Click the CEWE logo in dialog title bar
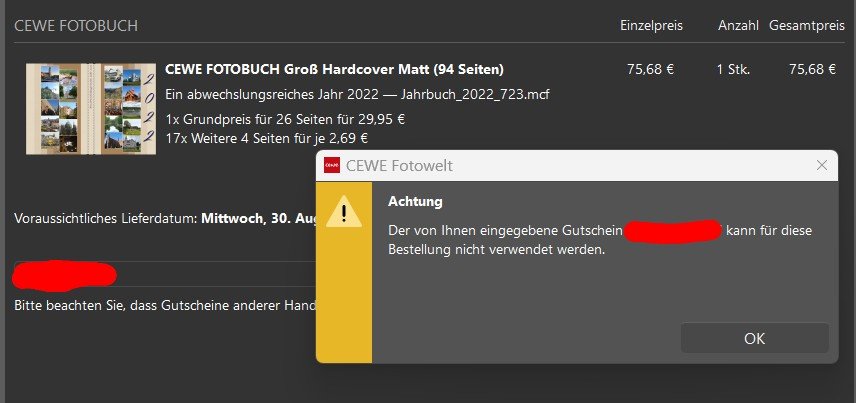 pos(332,166)
